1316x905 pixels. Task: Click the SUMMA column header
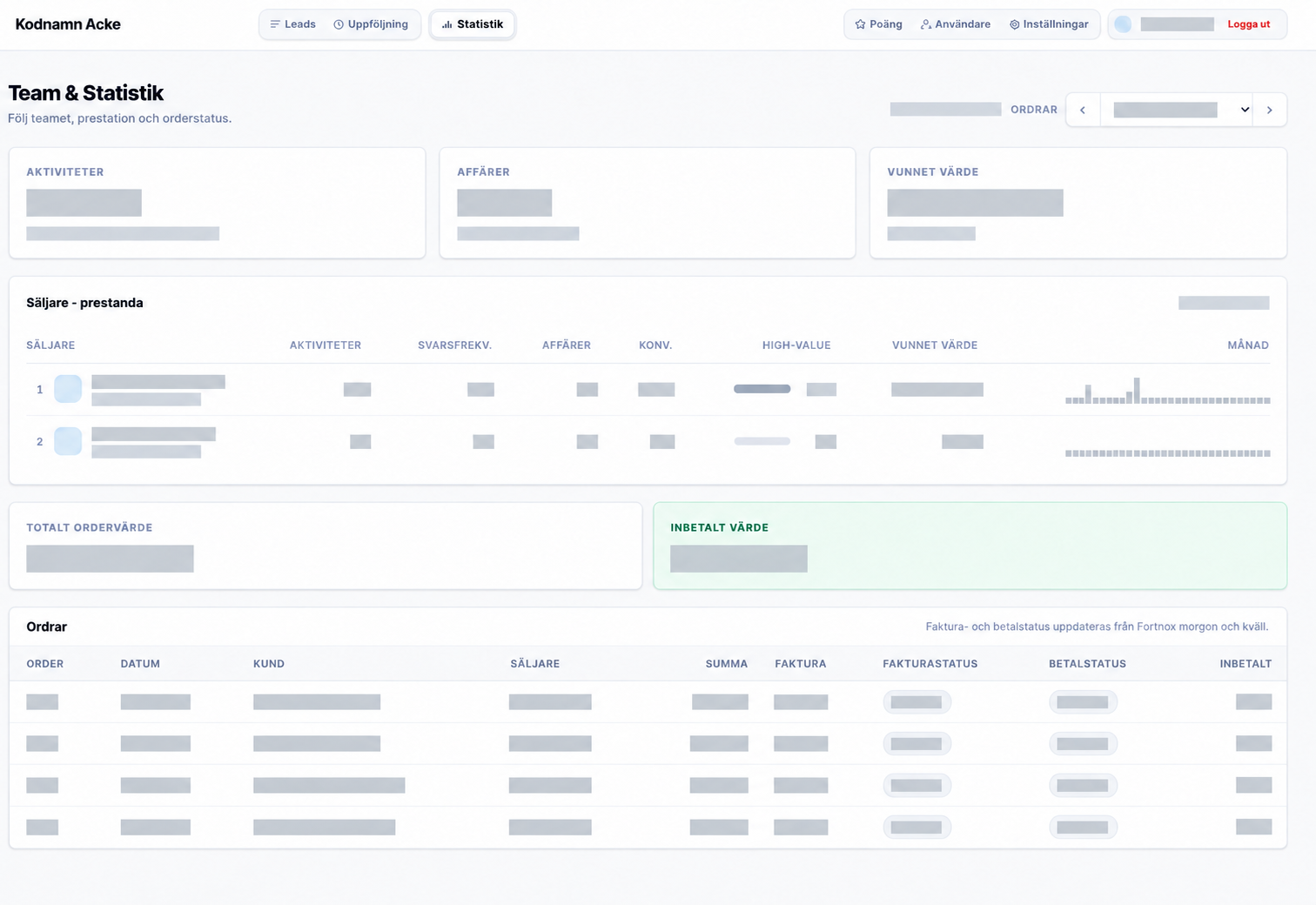point(727,663)
